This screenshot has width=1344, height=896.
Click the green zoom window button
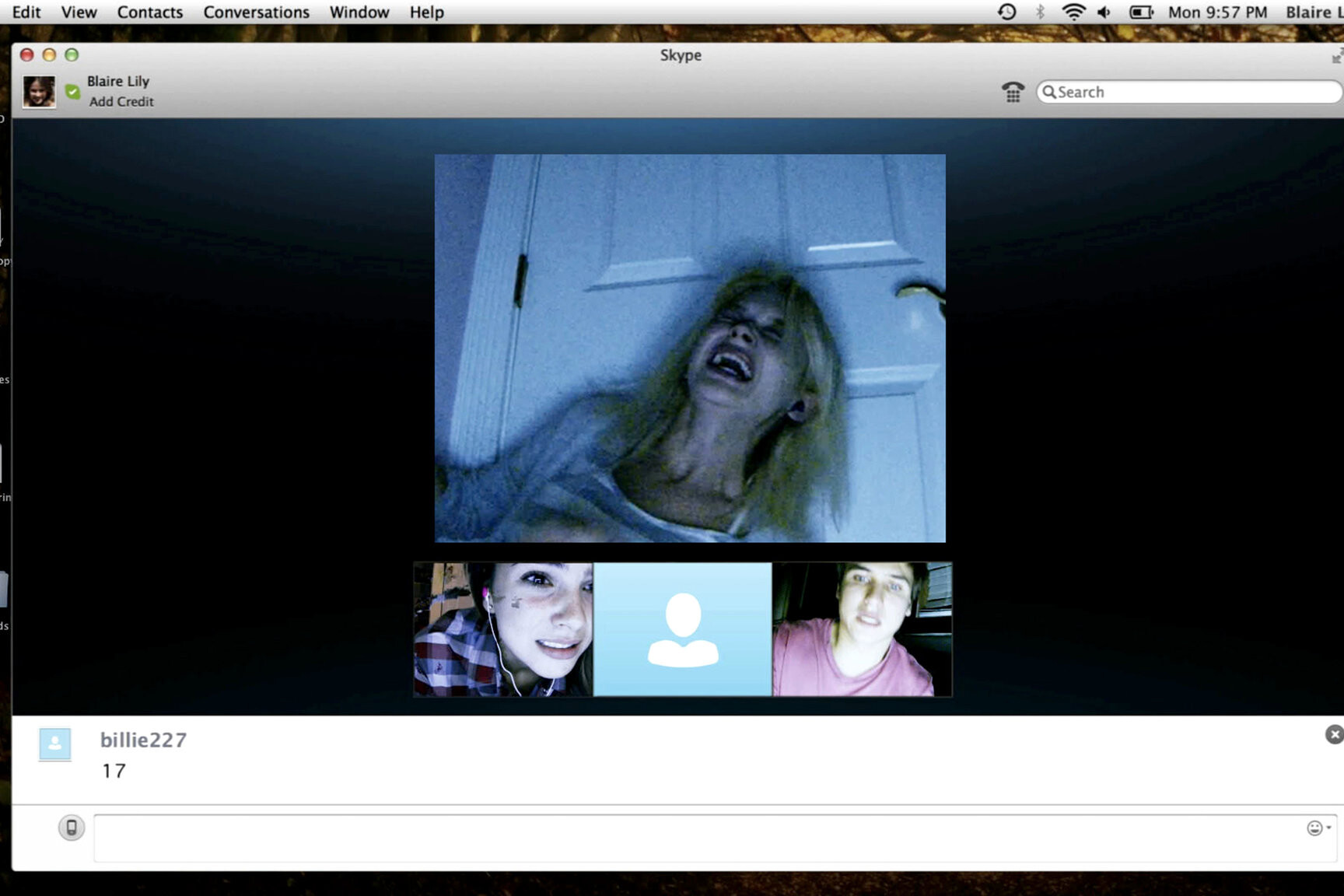click(72, 54)
